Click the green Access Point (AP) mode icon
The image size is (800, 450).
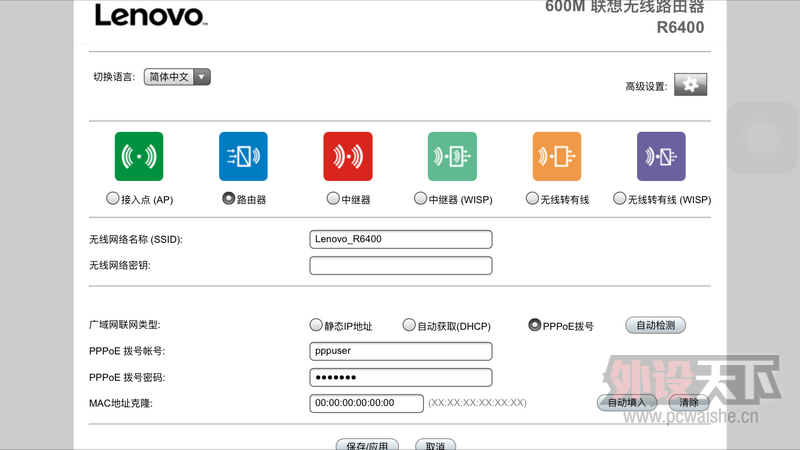point(139,157)
